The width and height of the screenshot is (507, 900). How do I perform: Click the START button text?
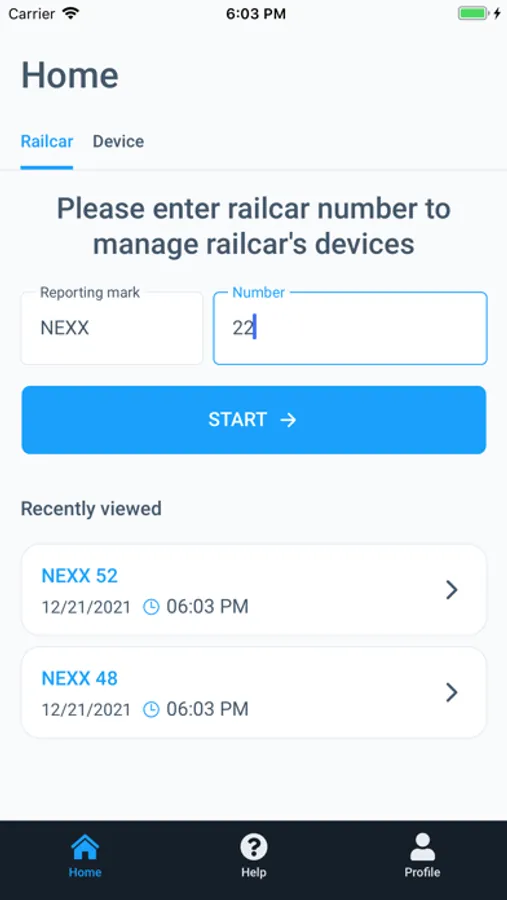(238, 420)
